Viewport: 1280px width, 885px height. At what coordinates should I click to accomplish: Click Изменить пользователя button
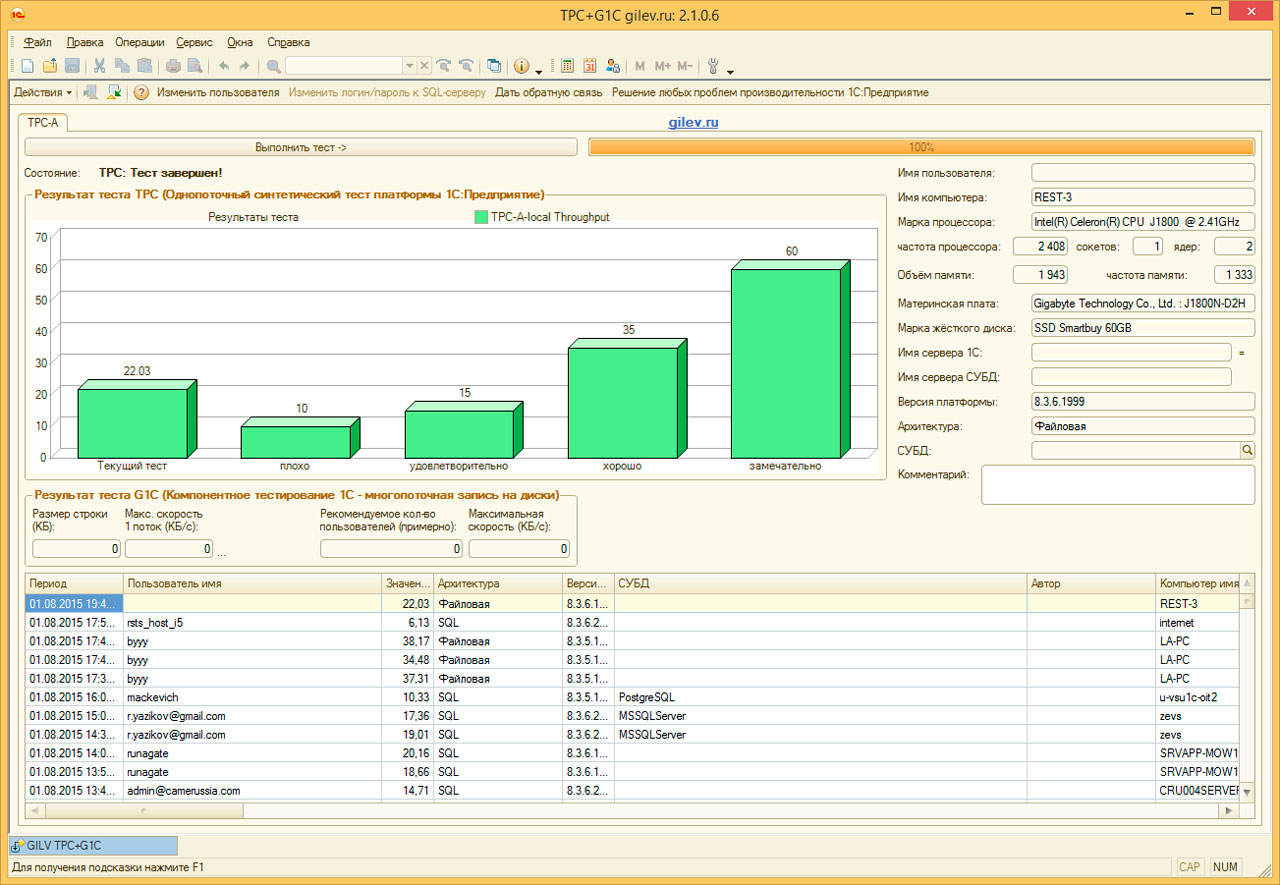218,92
